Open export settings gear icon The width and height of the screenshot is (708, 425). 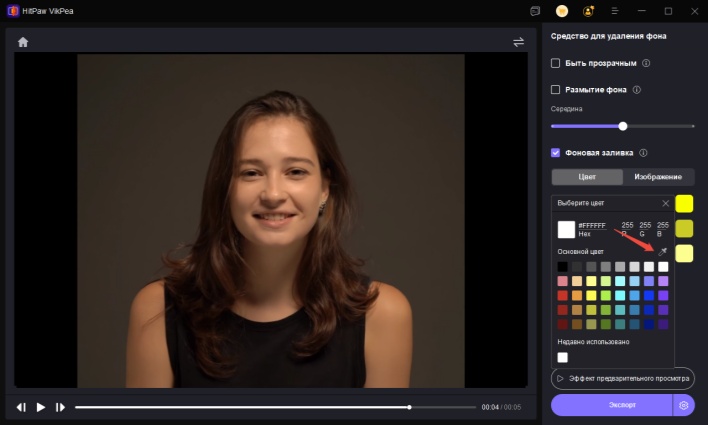(x=684, y=405)
